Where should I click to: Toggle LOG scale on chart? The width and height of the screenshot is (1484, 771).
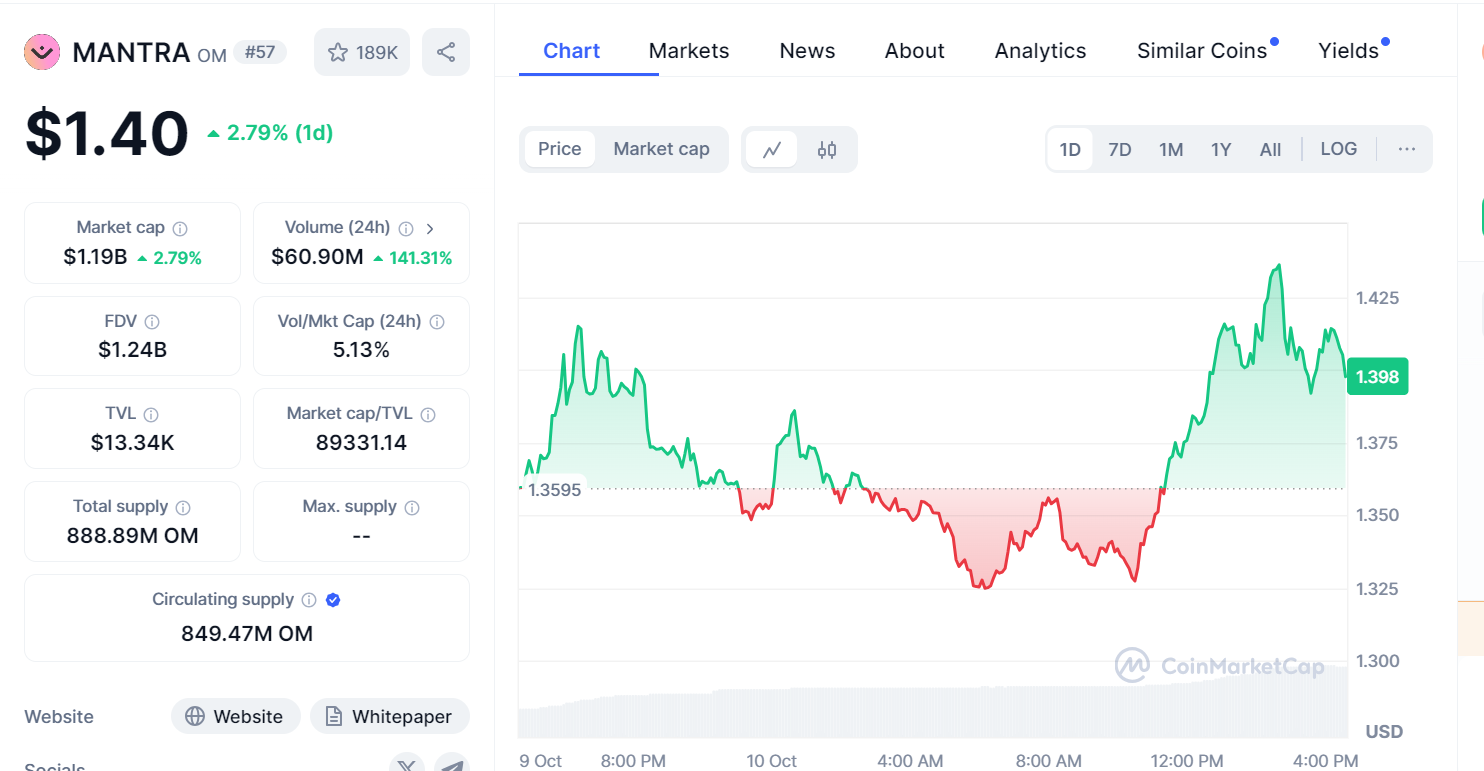[1338, 149]
